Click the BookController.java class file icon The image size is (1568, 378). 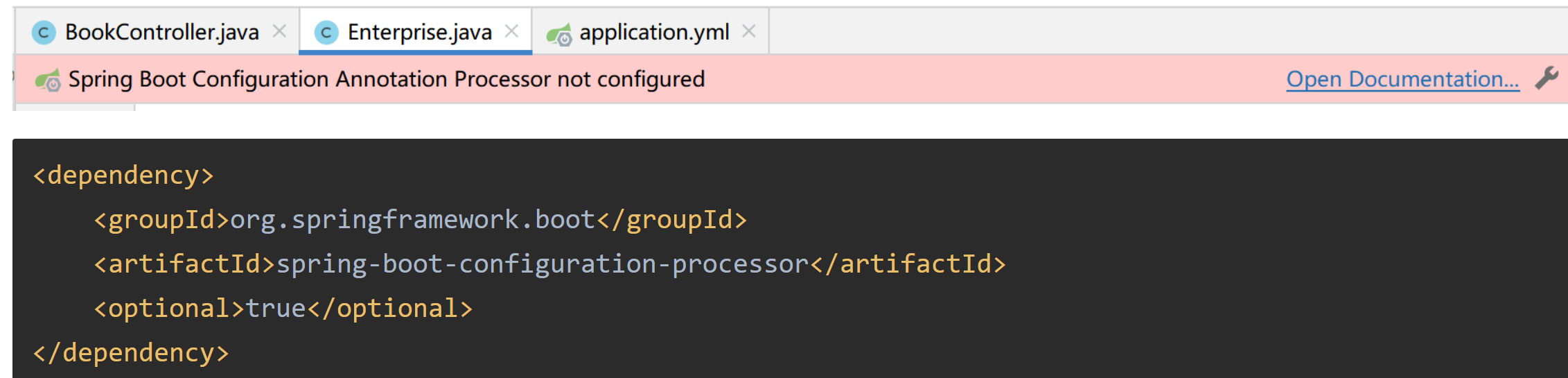[x=44, y=33]
